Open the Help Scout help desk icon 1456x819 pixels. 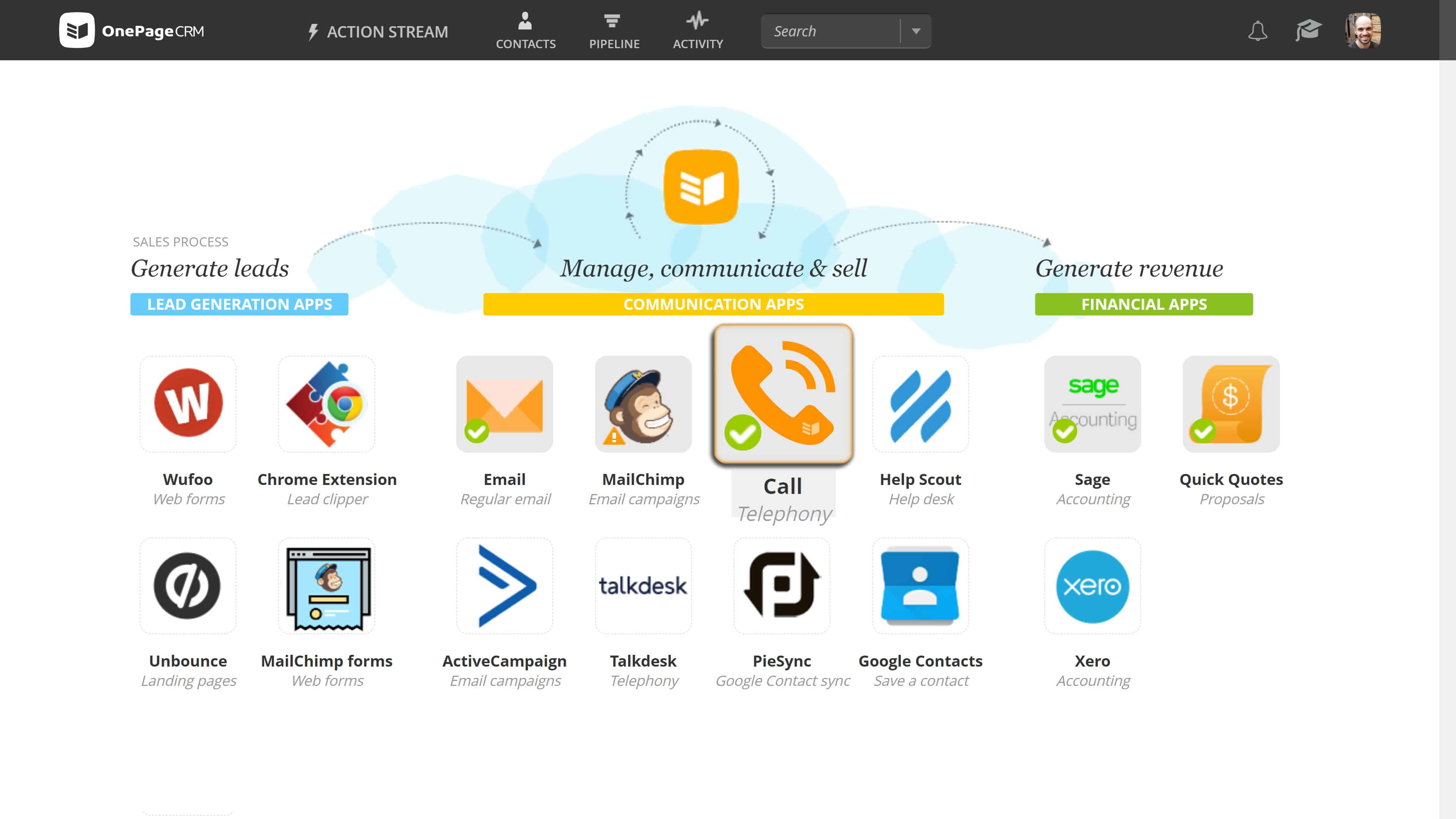coord(920,403)
